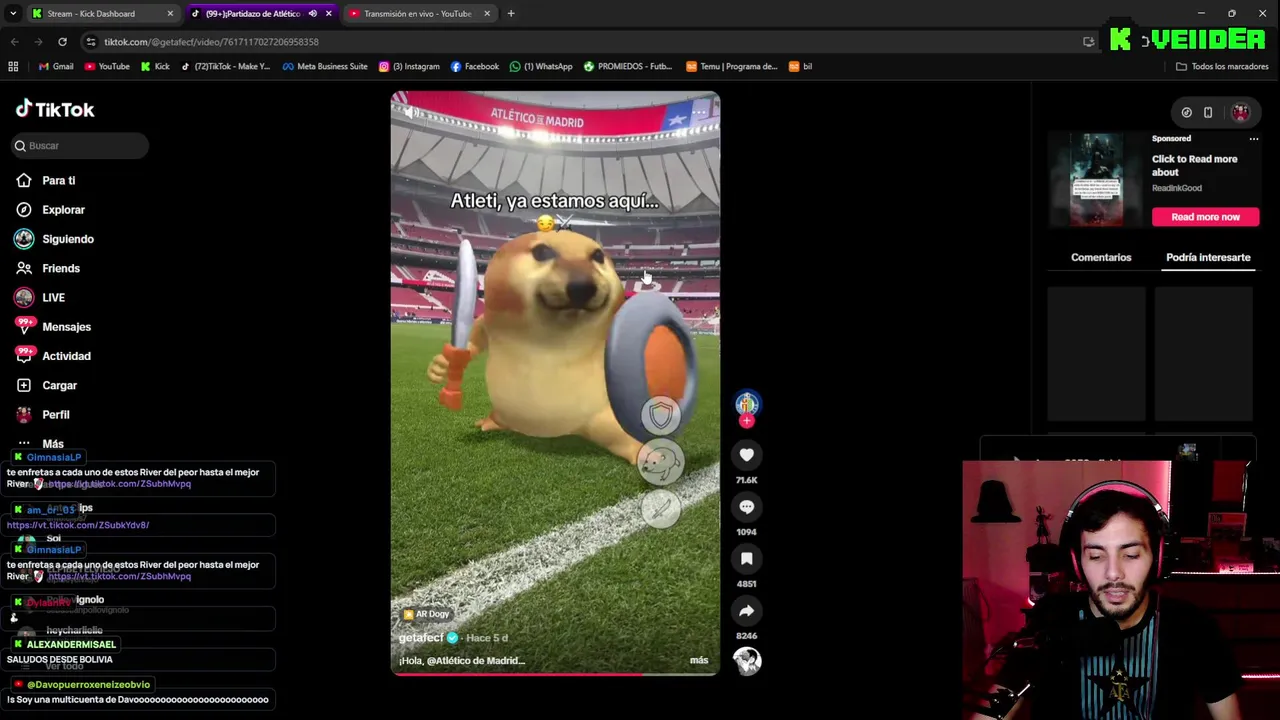
Task: Open the Kick bookmark
Action: [x=155, y=67]
